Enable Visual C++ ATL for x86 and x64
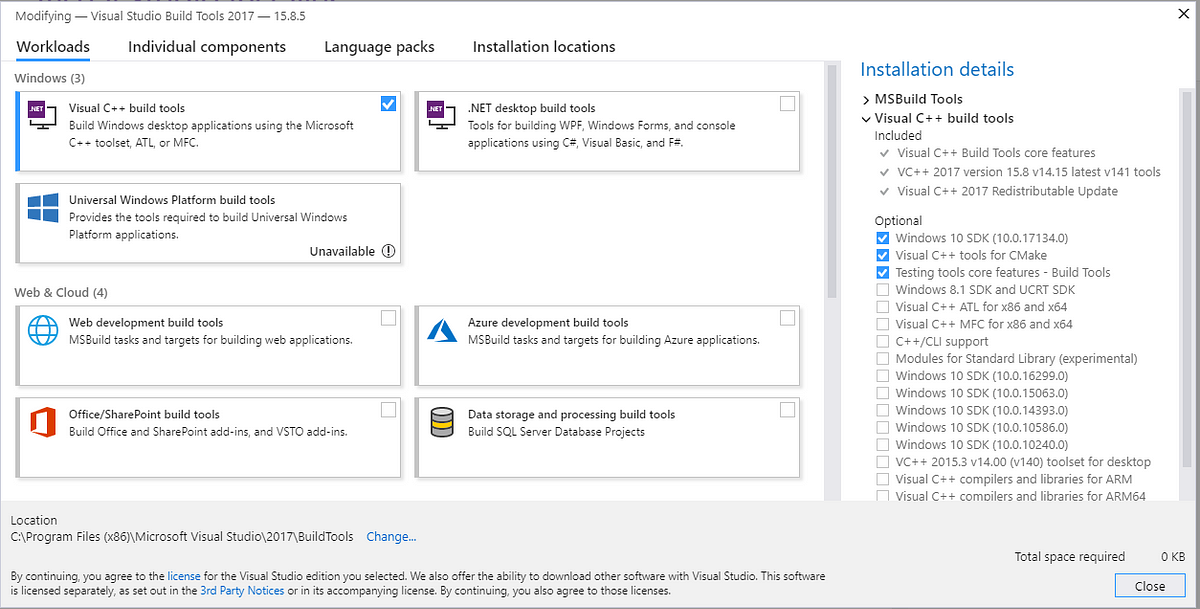The width and height of the screenshot is (1200, 609). pos(882,307)
